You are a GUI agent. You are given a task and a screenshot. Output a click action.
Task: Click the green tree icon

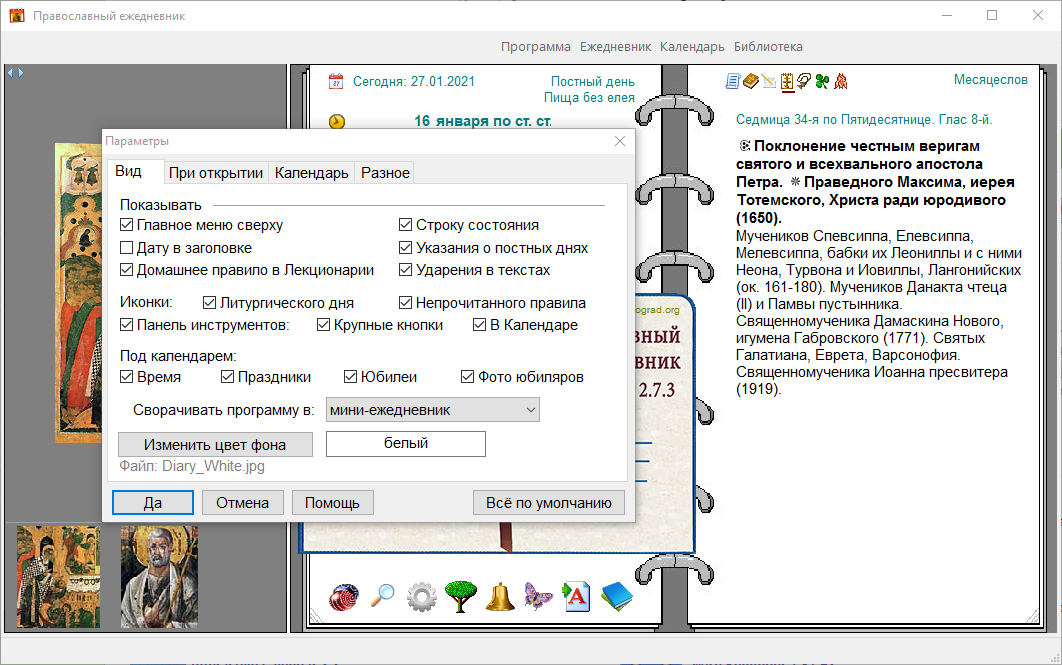coord(461,597)
